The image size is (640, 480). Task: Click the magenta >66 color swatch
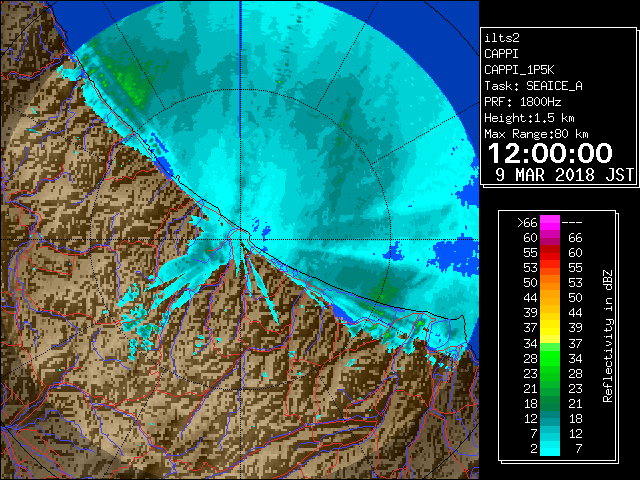tap(550, 222)
